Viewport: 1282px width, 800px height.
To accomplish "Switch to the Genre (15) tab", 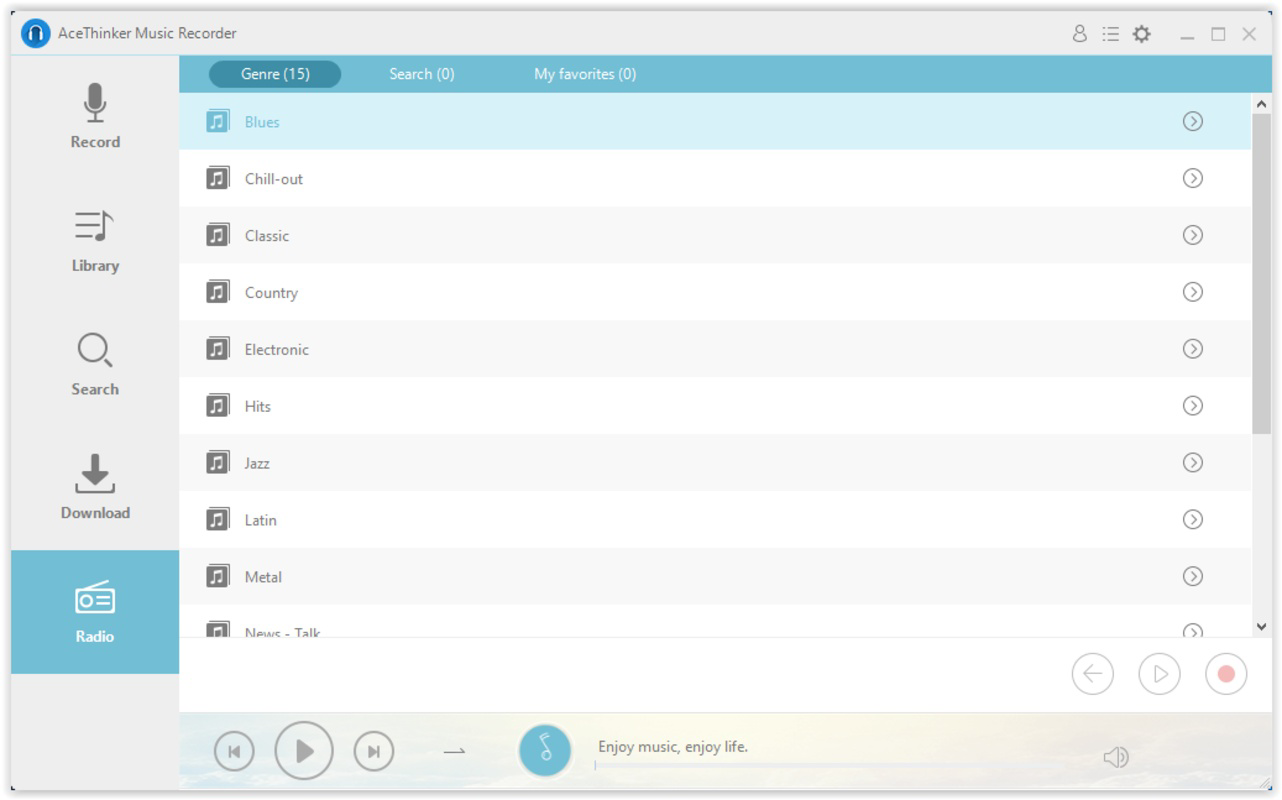I will [x=275, y=74].
